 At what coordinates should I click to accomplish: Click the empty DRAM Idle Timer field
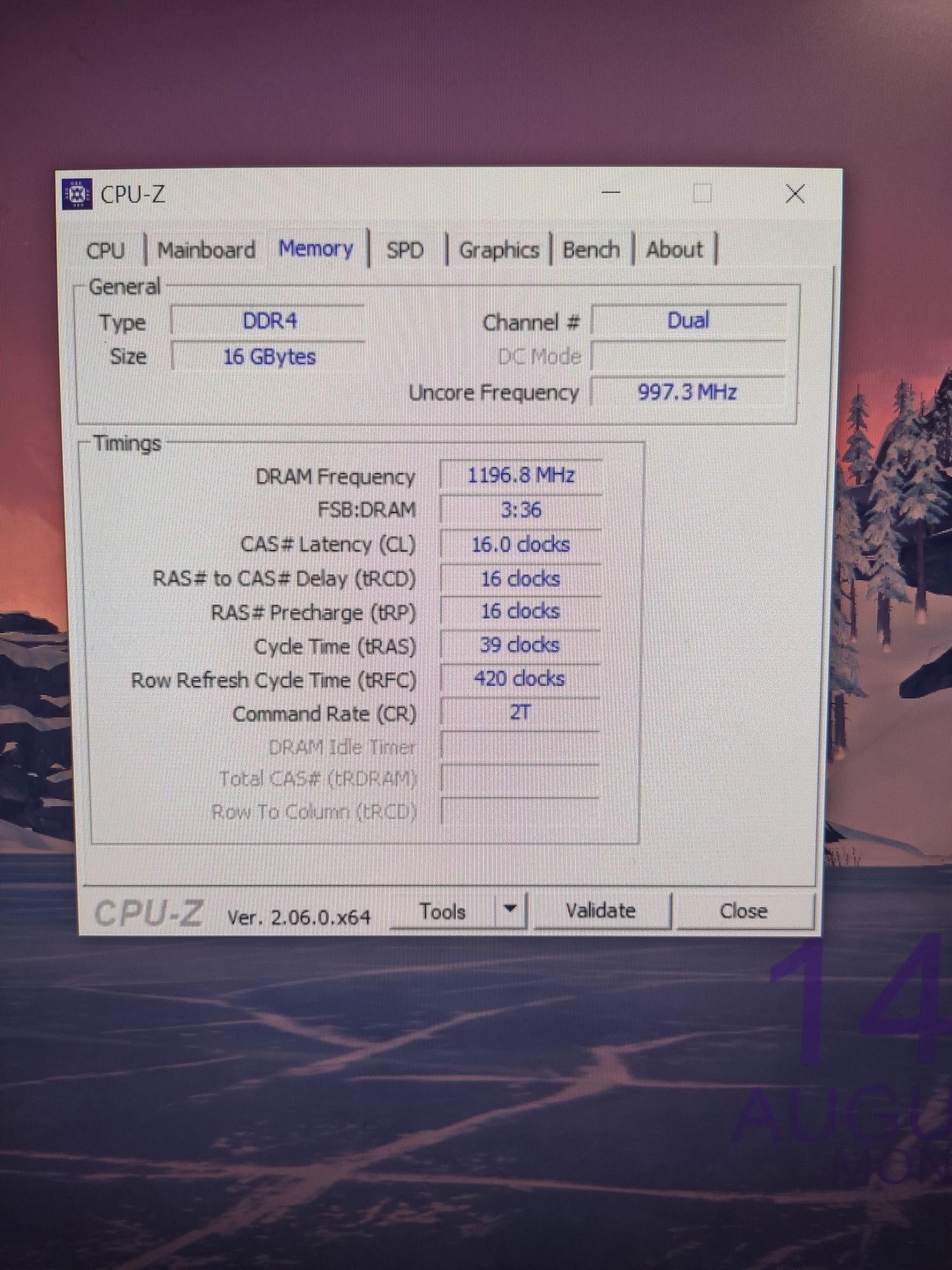click(520, 746)
